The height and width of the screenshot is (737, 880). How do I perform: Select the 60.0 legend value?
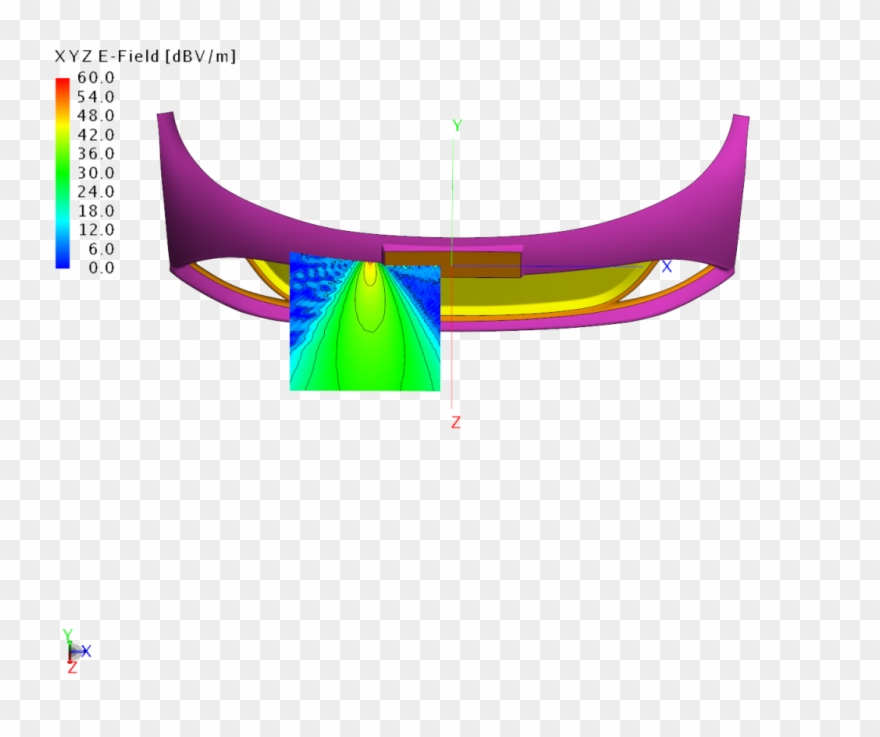point(95,77)
